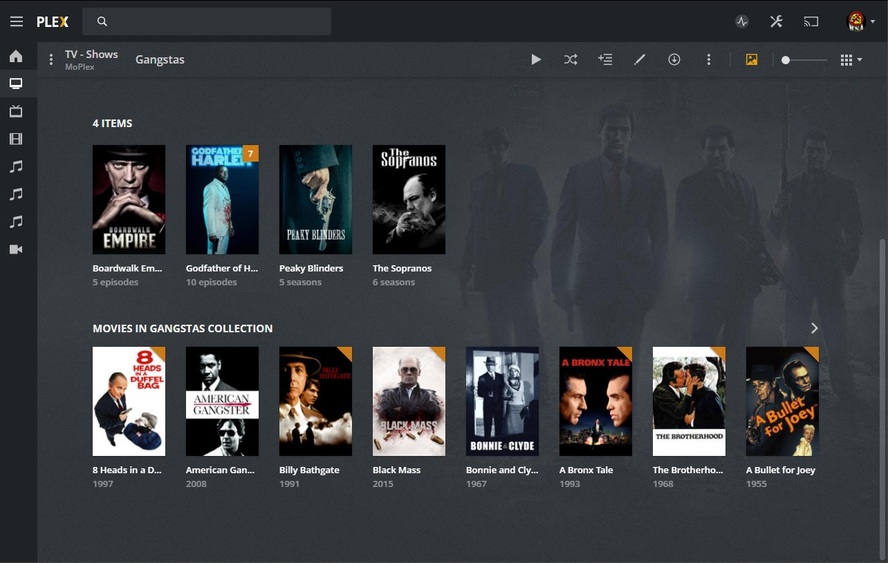The width and height of the screenshot is (888, 563).
Task: Open Boardwalk Empire poster
Action: pyautogui.click(x=129, y=199)
